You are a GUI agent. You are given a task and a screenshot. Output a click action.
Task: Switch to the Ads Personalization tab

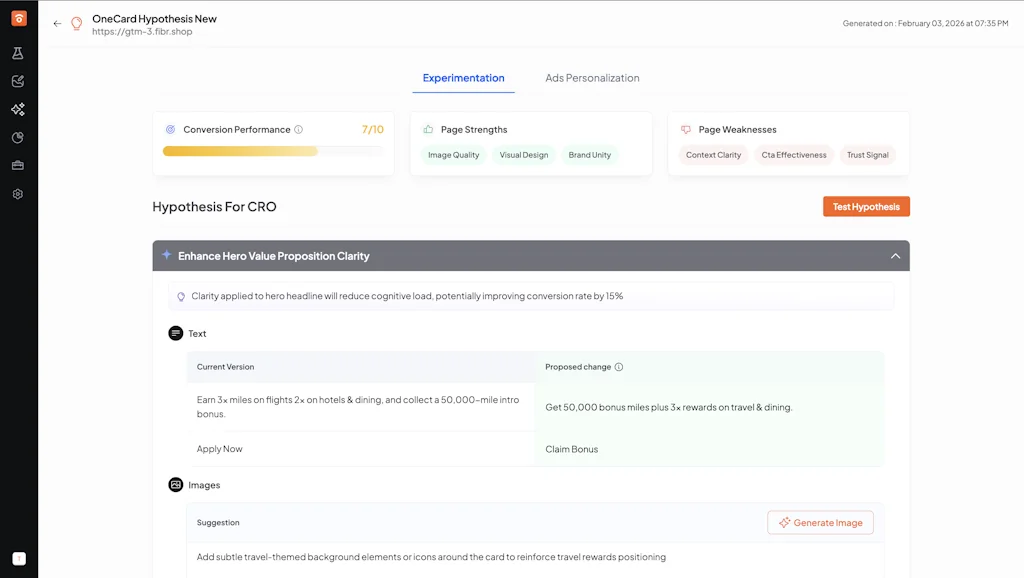click(593, 77)
